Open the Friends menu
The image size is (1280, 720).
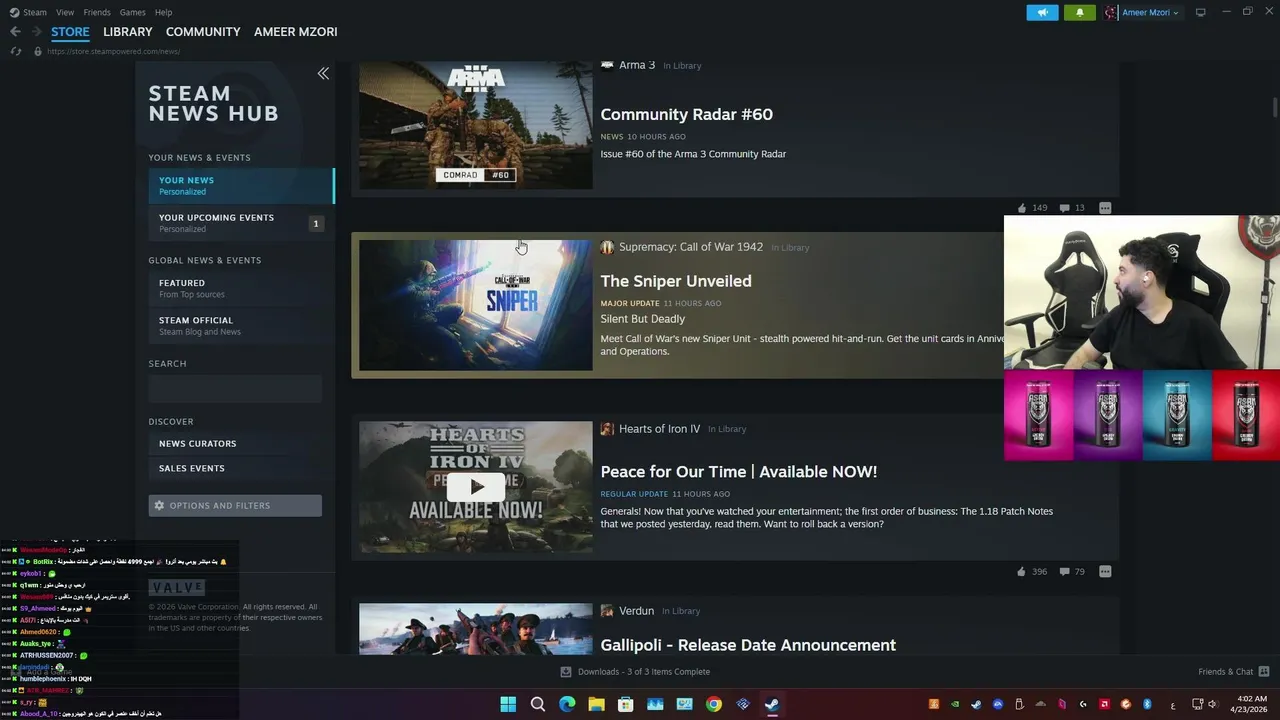tap(97, 12)
